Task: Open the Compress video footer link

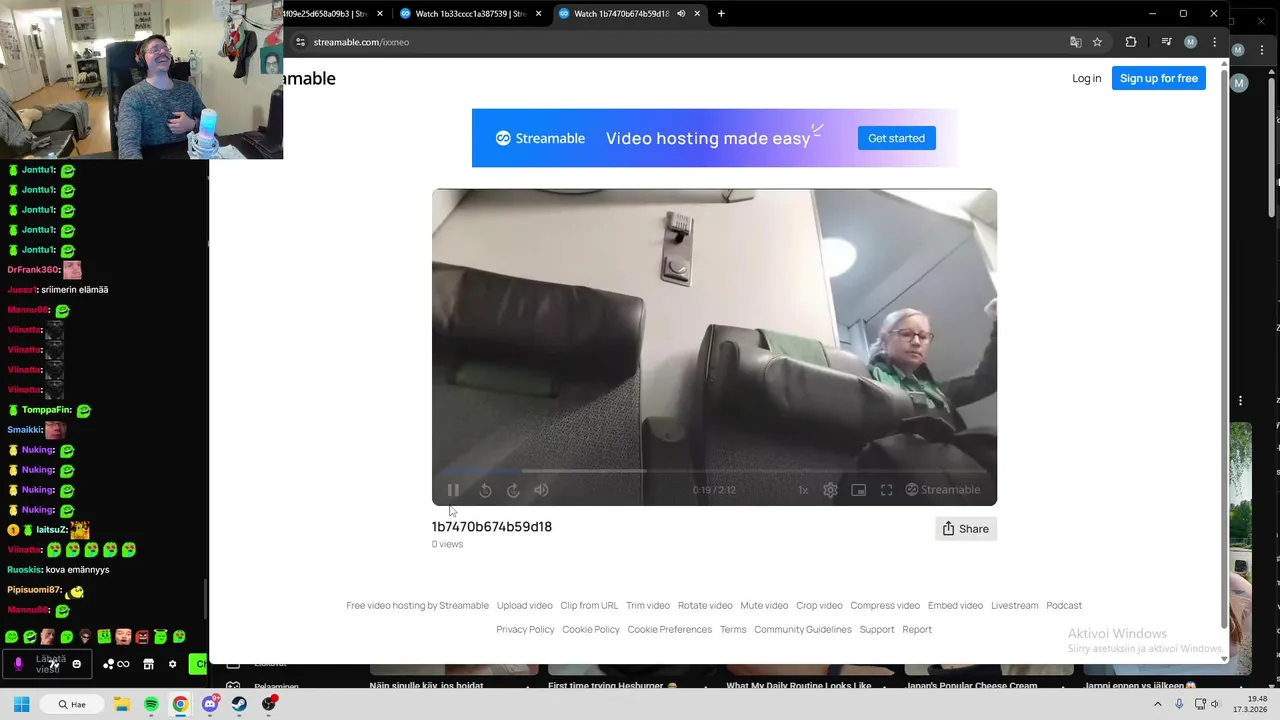Action: pyautogui.click(x=885, y=605)
